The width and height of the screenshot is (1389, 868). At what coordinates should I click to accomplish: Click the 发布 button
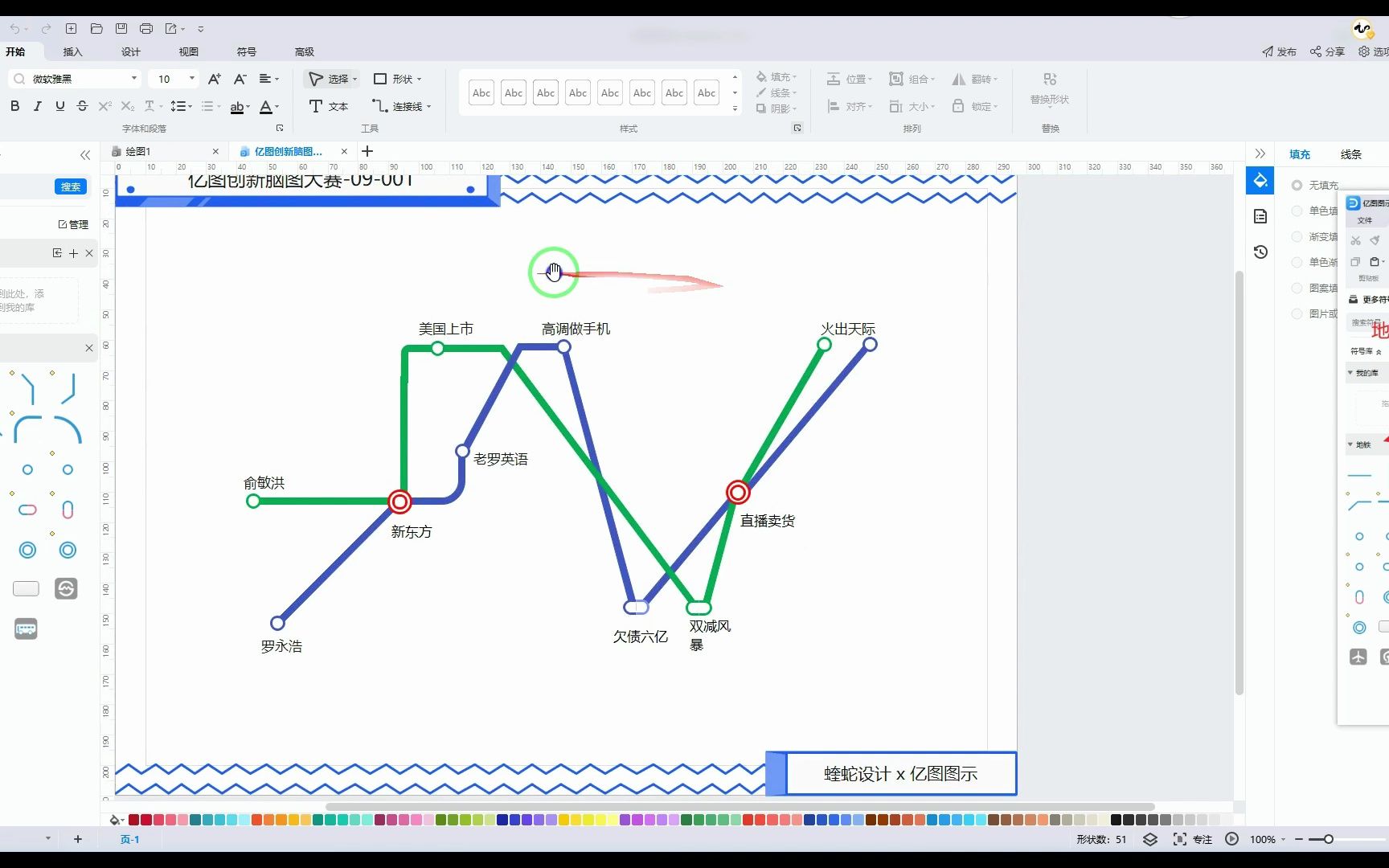[x=1279, y=51]
